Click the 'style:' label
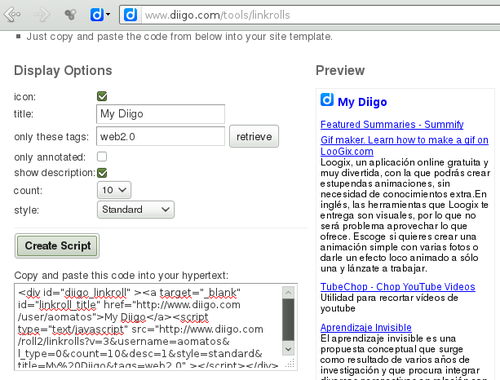Viewport: 500px width, 380px height. (x=26, y=210)
